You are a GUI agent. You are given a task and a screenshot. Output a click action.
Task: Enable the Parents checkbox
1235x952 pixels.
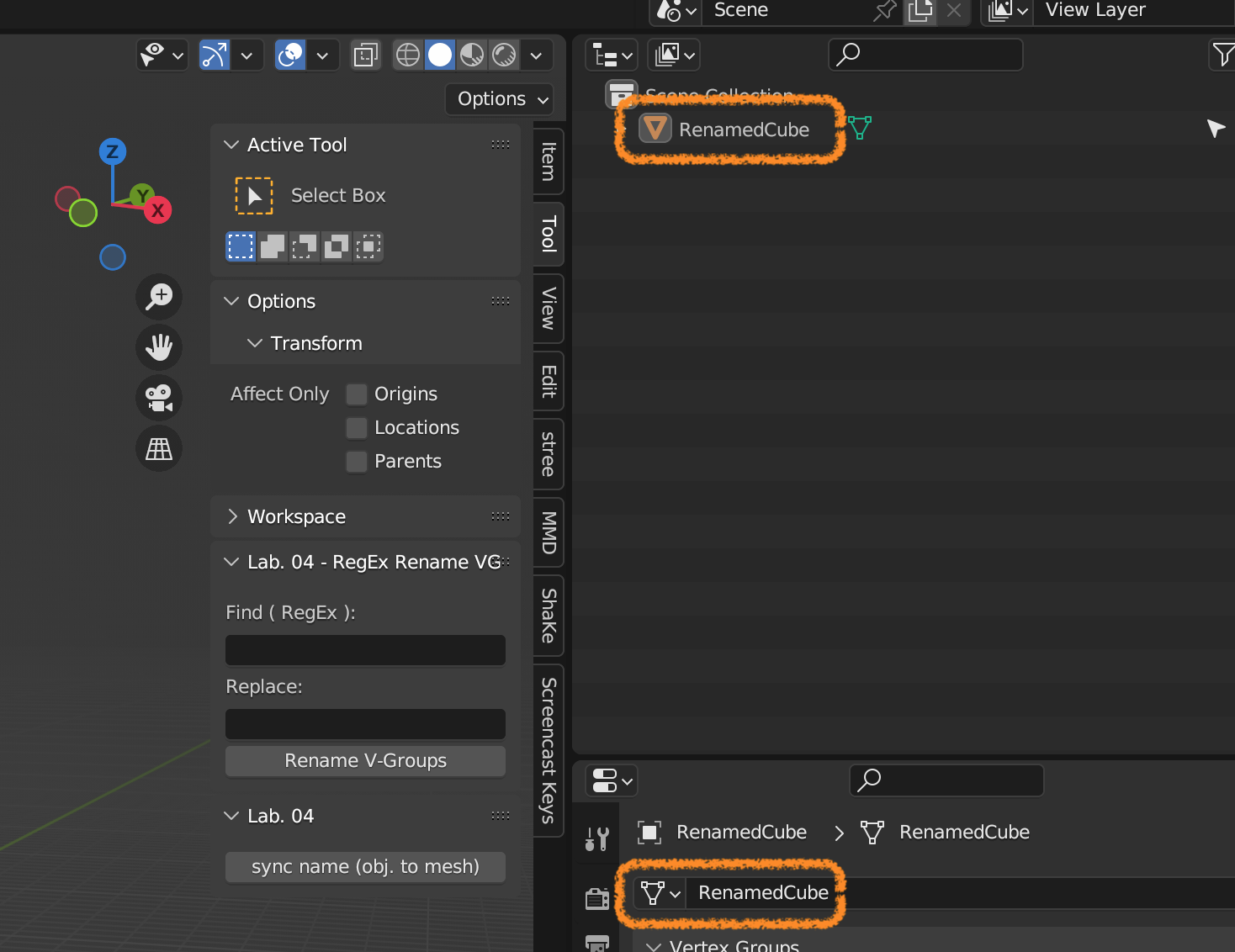(357, 462)
